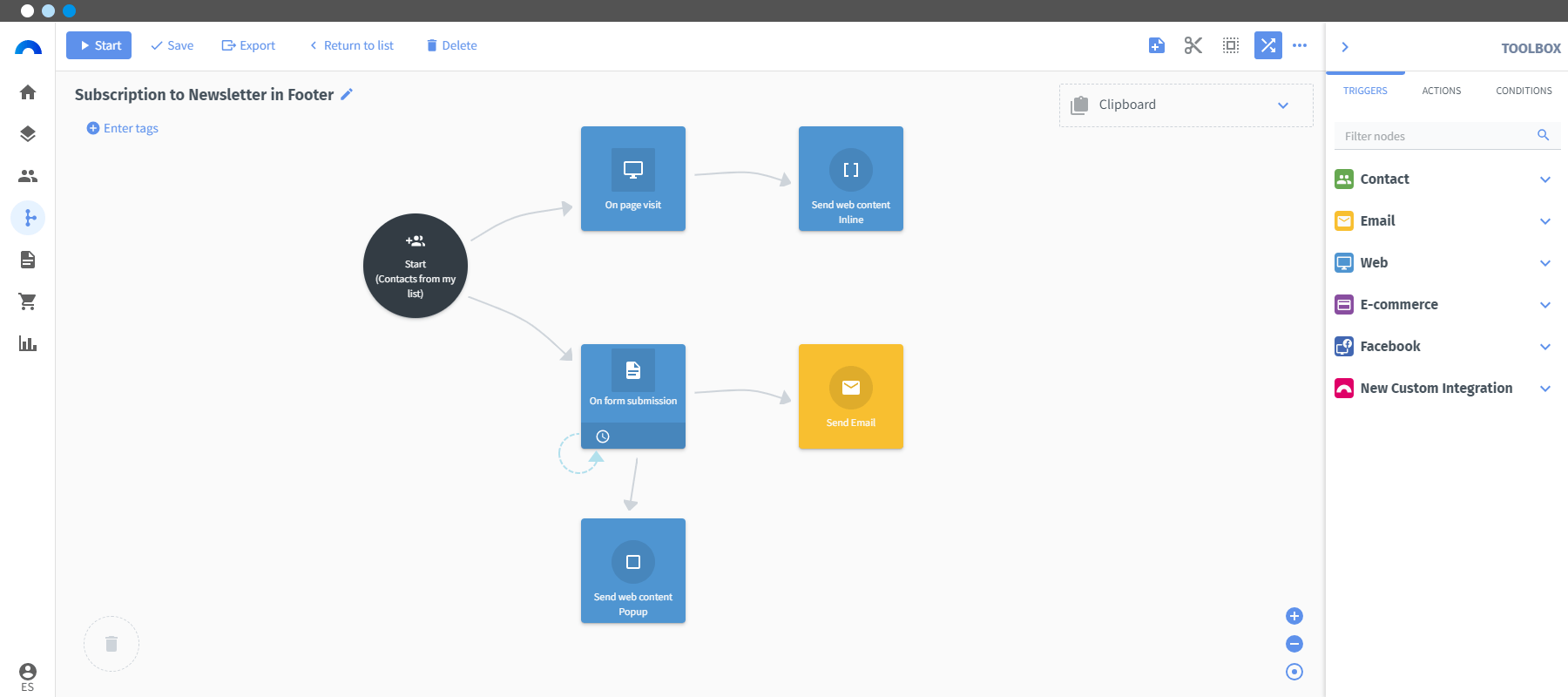Viewport: 1568px width, 697px height.
Task: Click the add note icon in toolbar
Action: tap(1157, 45)
